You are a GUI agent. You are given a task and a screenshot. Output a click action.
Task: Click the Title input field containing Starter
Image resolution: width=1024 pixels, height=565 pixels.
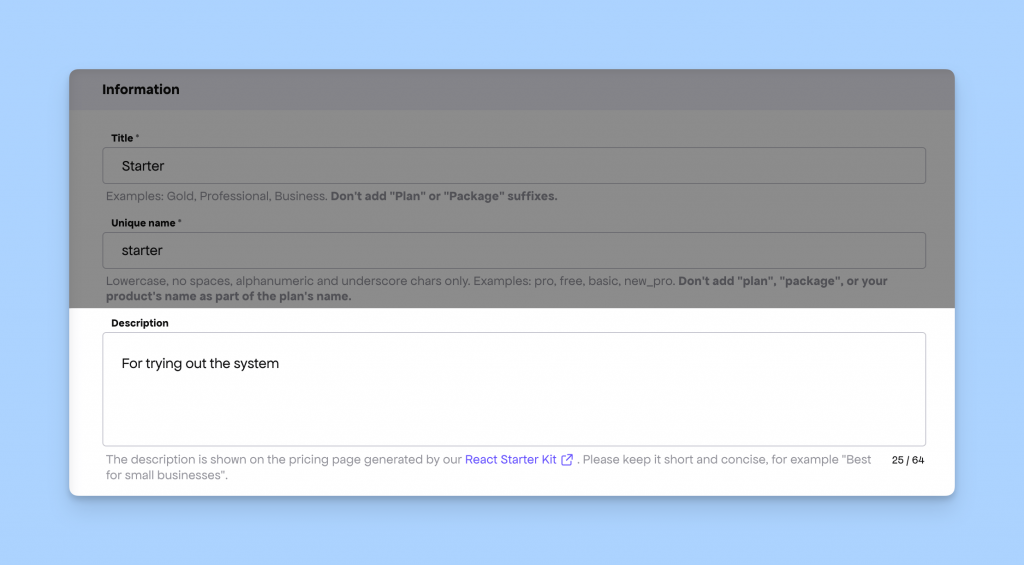point(513,165)
